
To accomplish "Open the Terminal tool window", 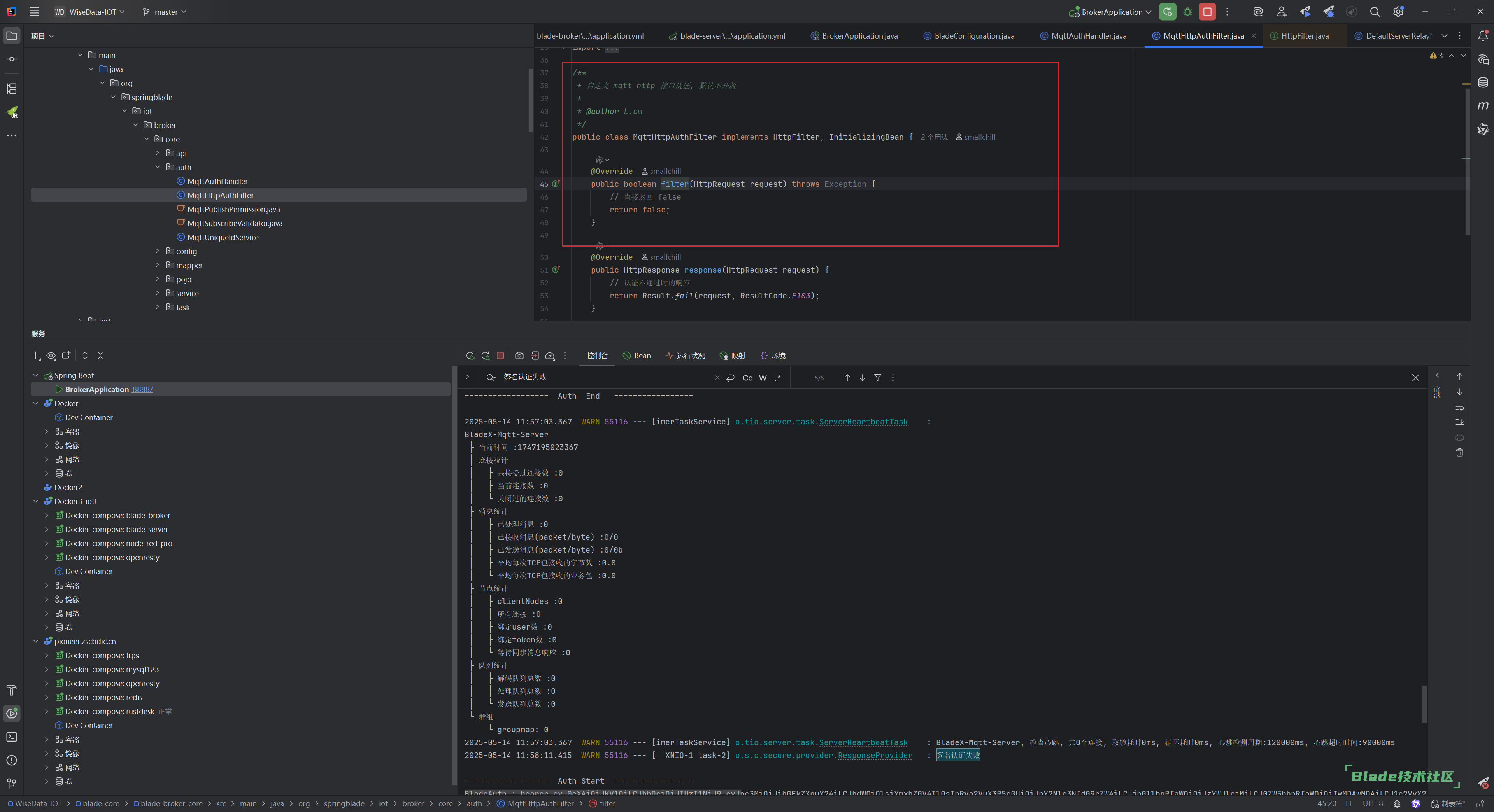I will [12, 737].
